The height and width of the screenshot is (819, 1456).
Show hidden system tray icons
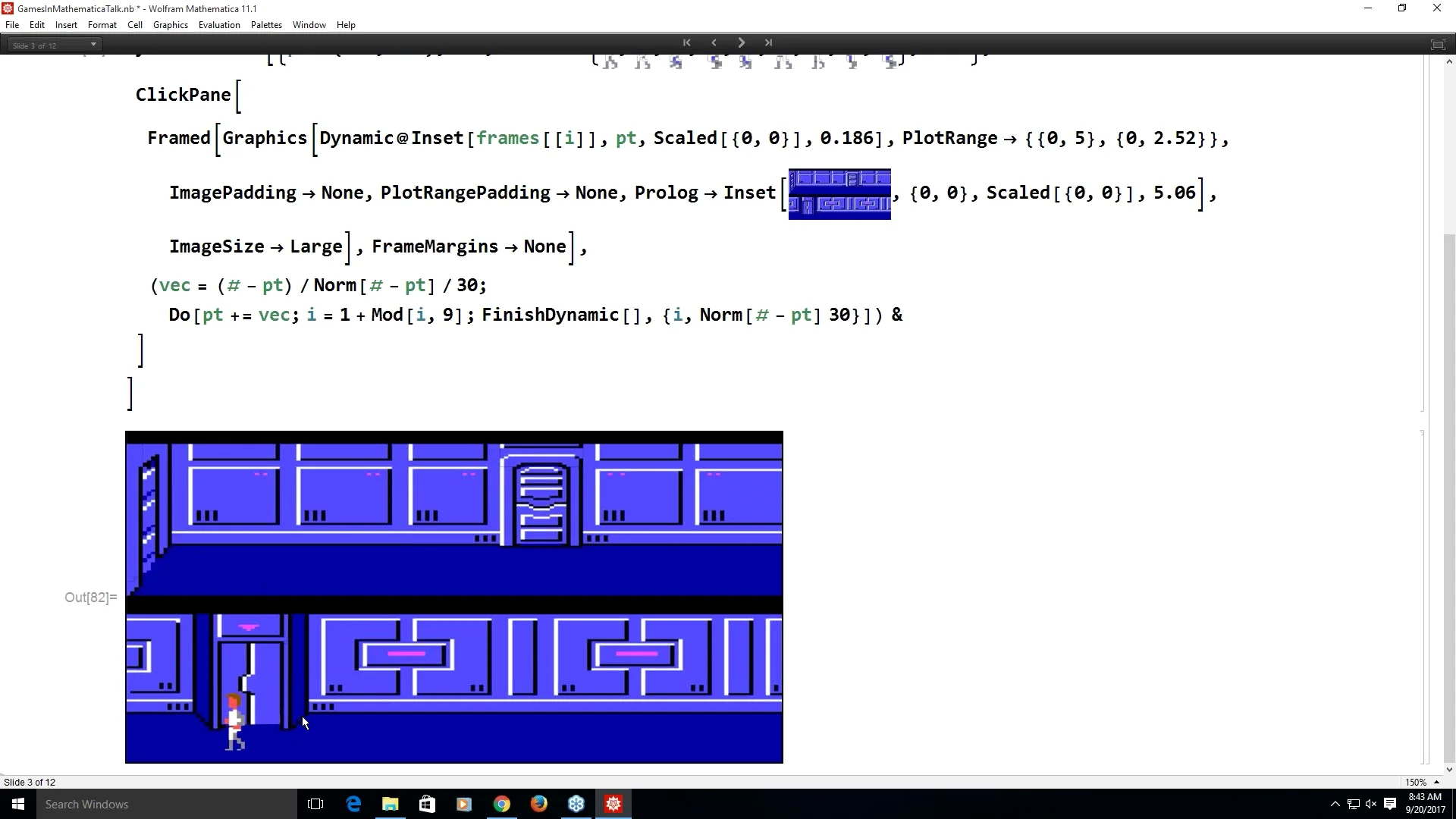tap(1335, 804)
